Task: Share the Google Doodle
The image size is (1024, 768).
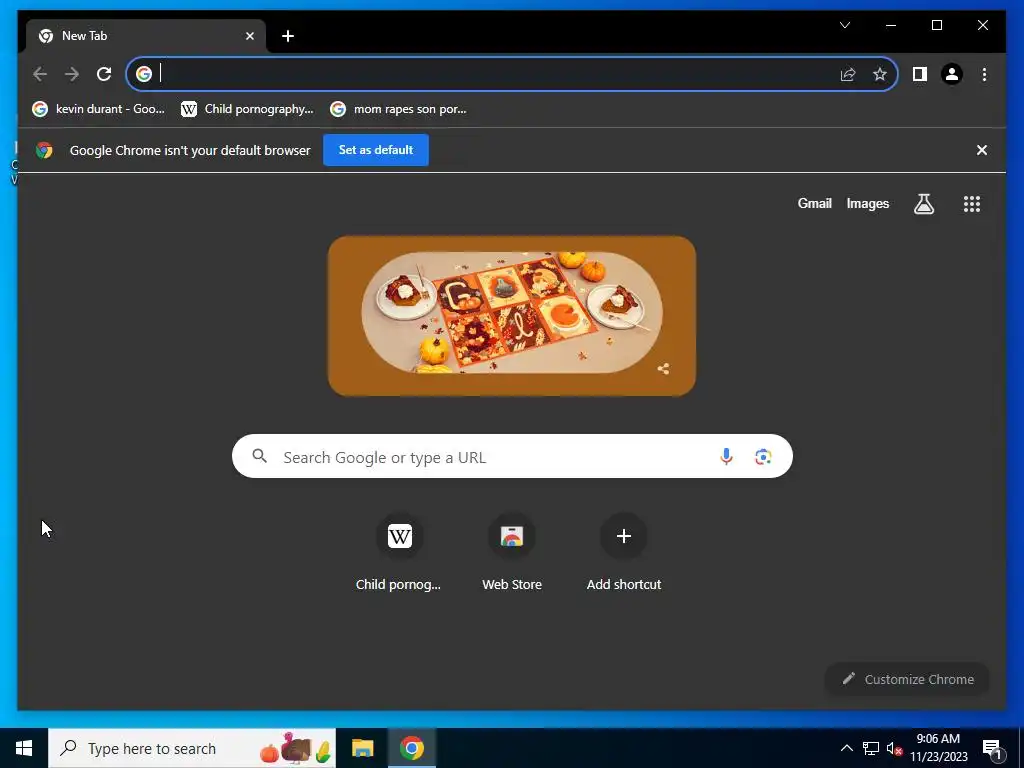Action: (663, 369)
